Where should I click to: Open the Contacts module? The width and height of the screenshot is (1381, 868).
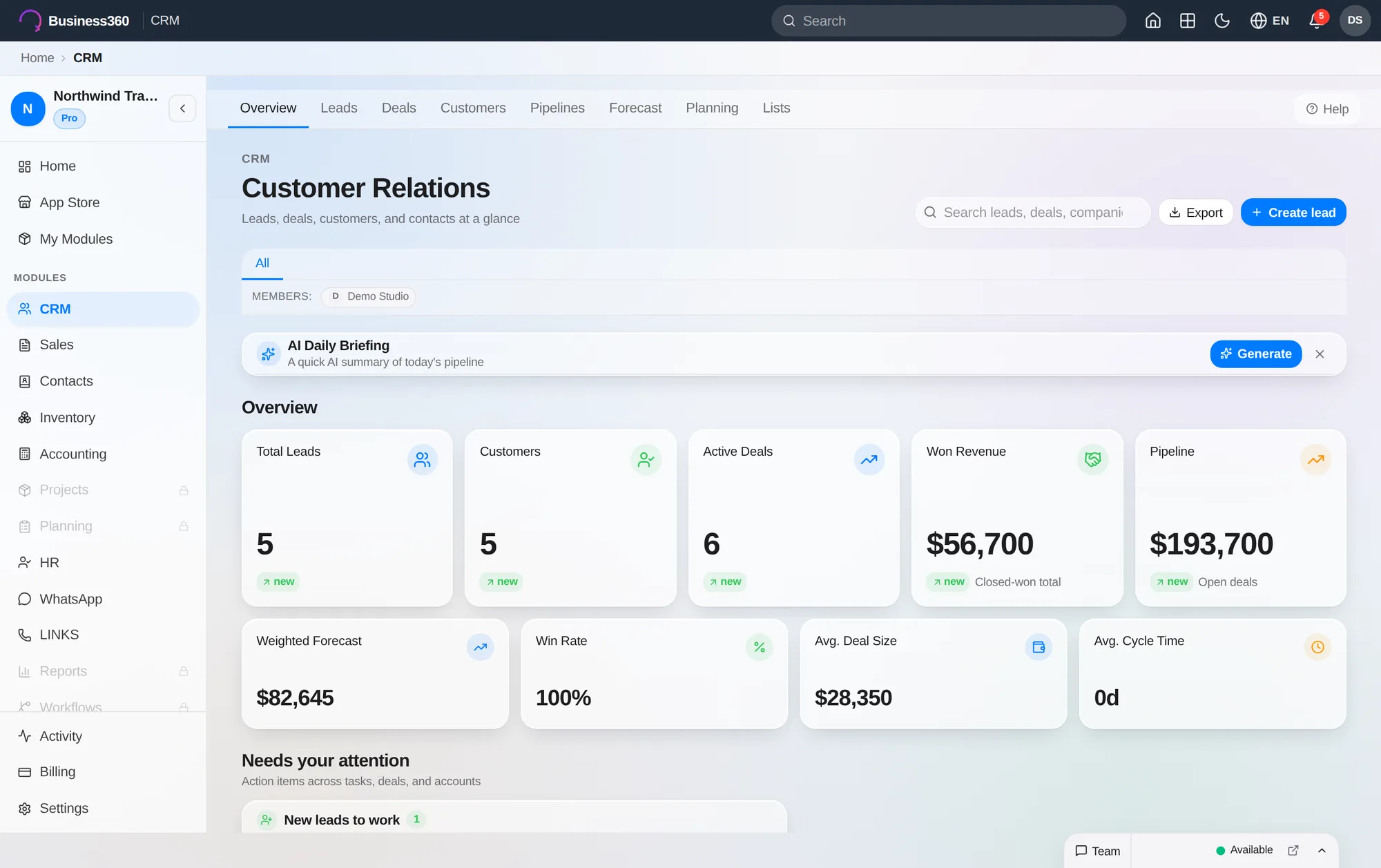(x=103, y=381)
